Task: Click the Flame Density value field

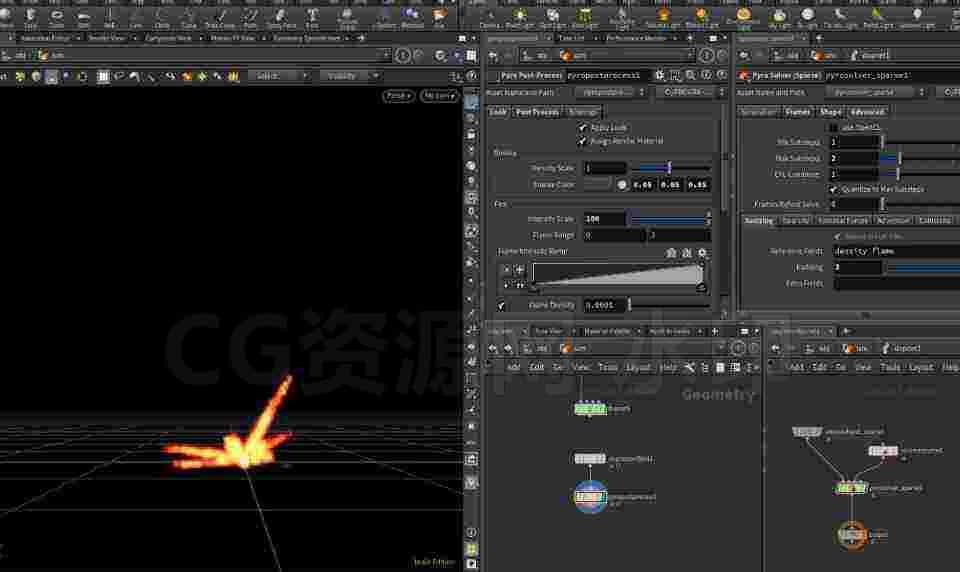Action: click(x=604, y=305)
